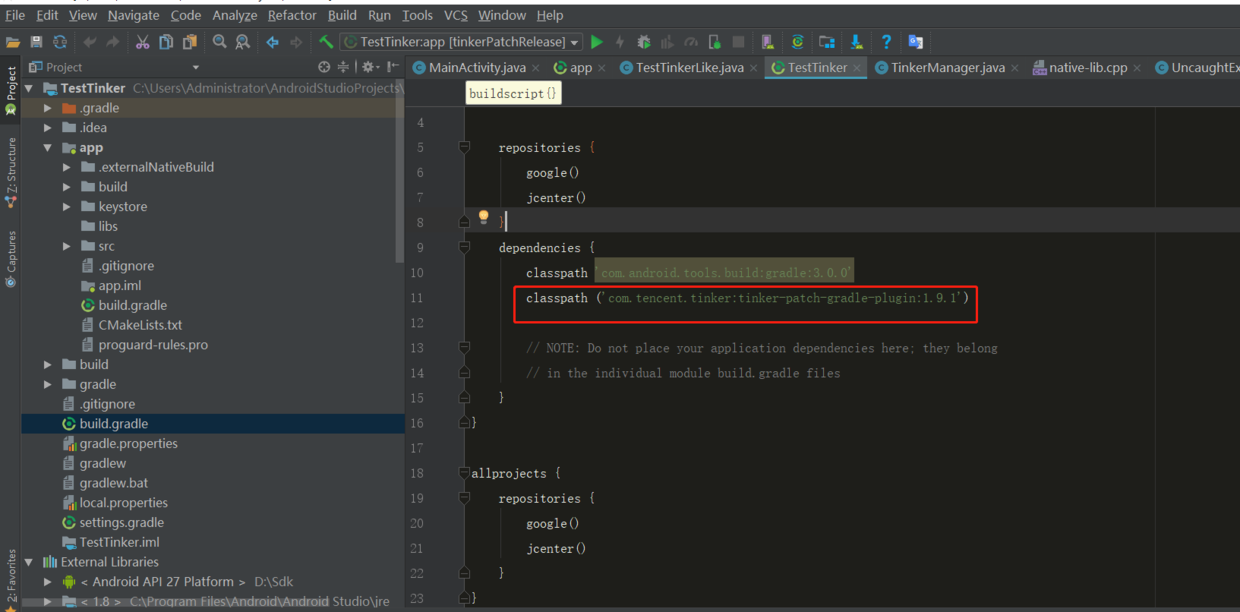Expand the .gradle folder in tree
Viewport: 1240px width, 612px height.
(48, 108)
